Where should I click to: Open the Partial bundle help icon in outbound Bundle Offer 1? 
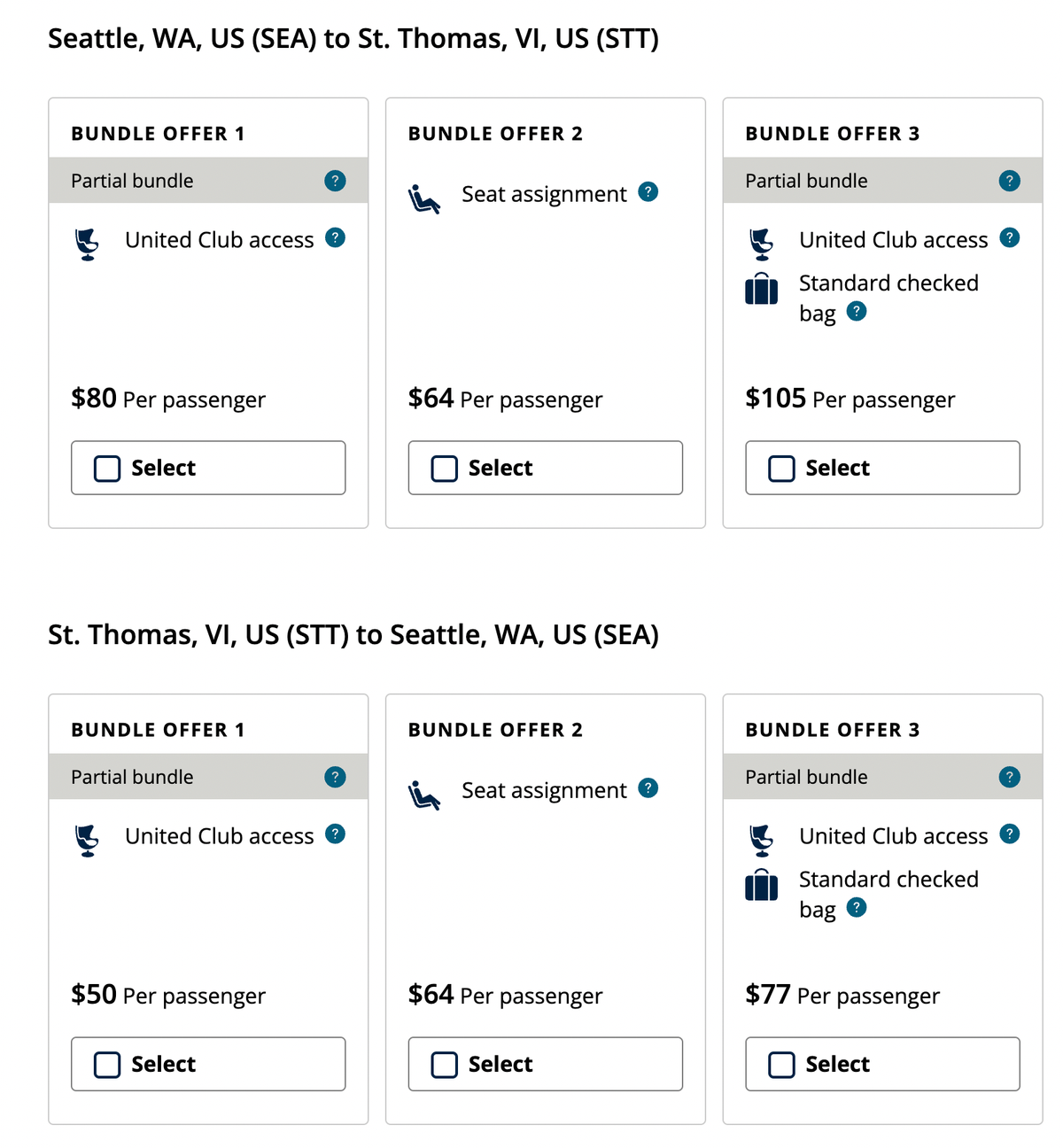pyautogui.click(x=334, y=181)
